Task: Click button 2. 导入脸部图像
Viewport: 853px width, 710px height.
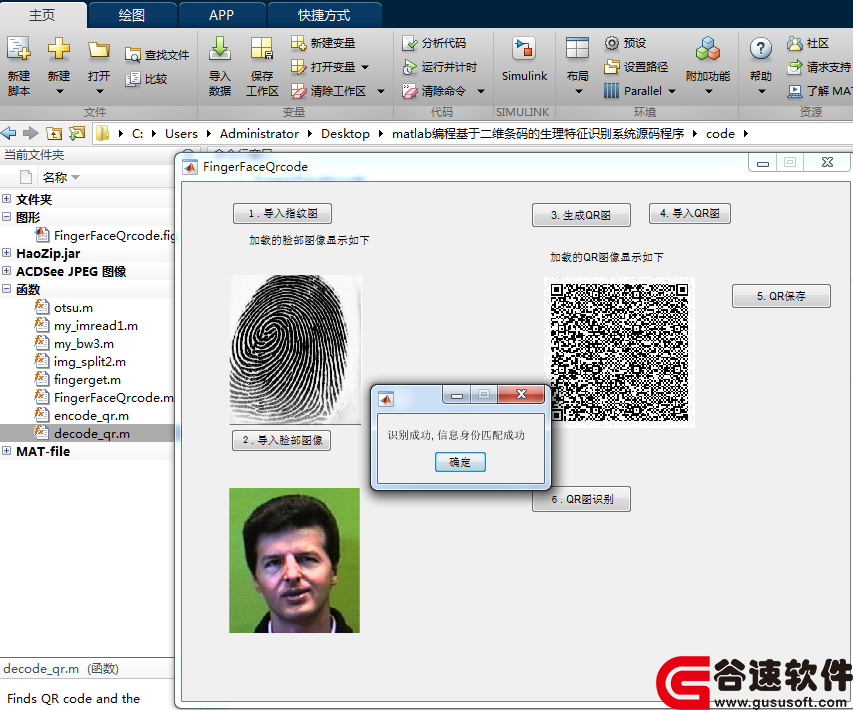Action: [282, 440]
